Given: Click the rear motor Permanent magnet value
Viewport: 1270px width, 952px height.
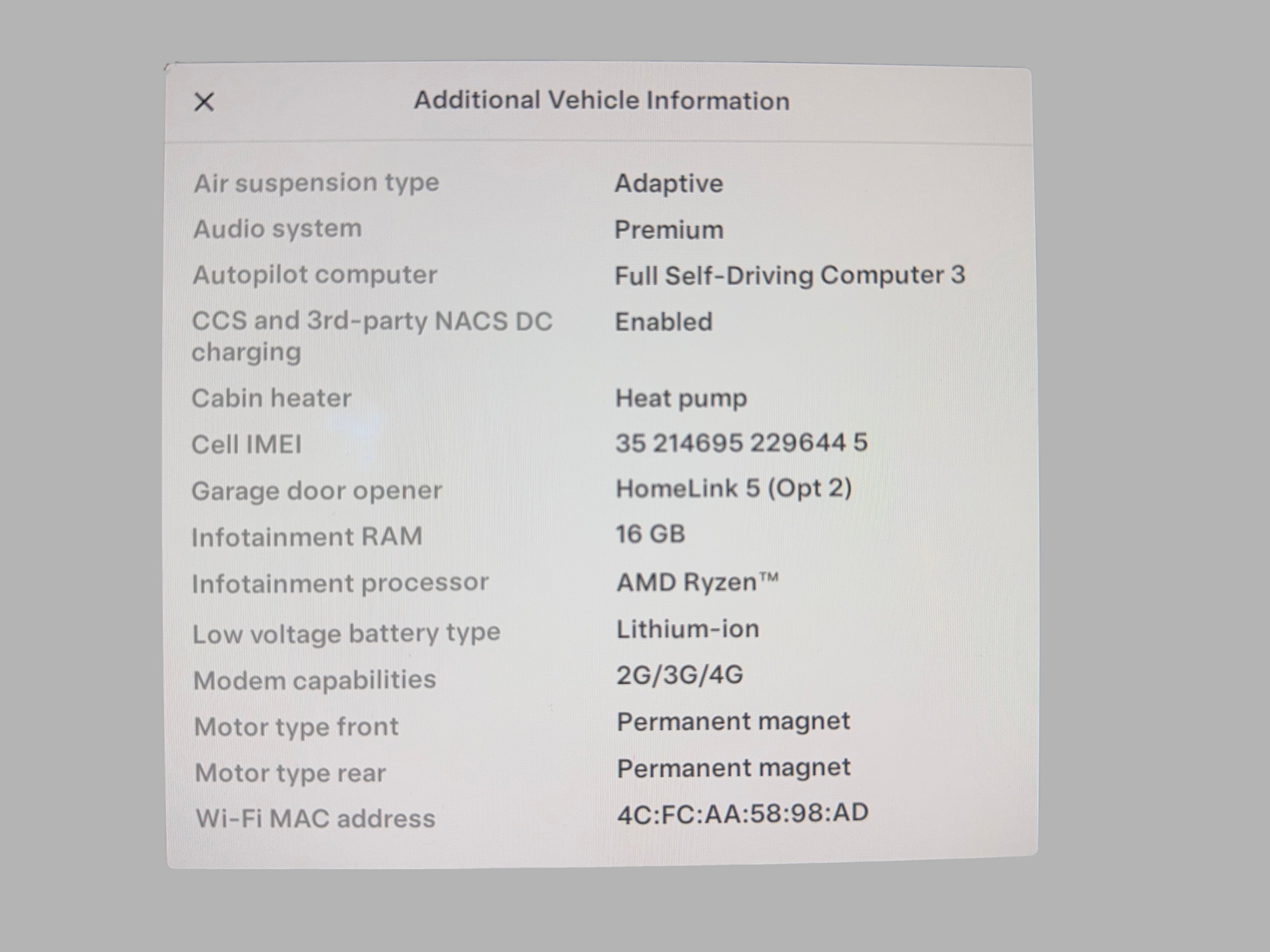Looking at the screenshot, I should (733, 768).
